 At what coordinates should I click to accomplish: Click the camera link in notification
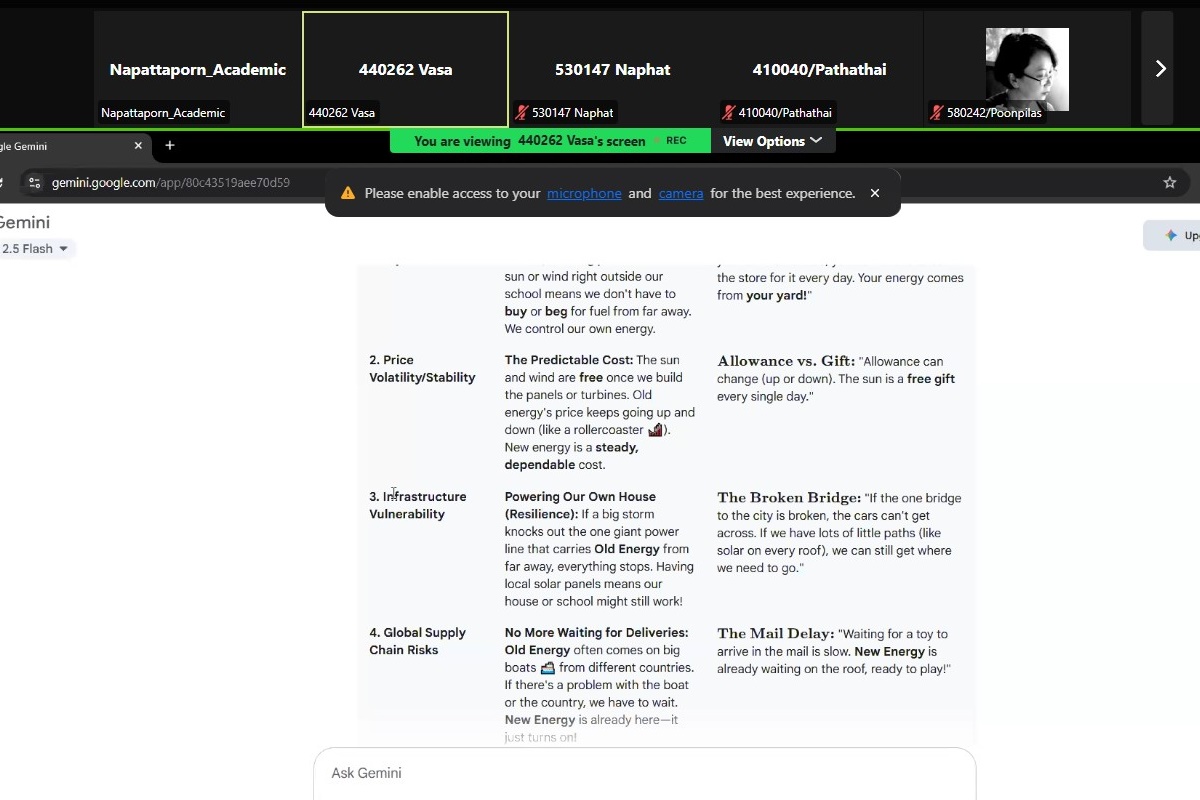680,193
